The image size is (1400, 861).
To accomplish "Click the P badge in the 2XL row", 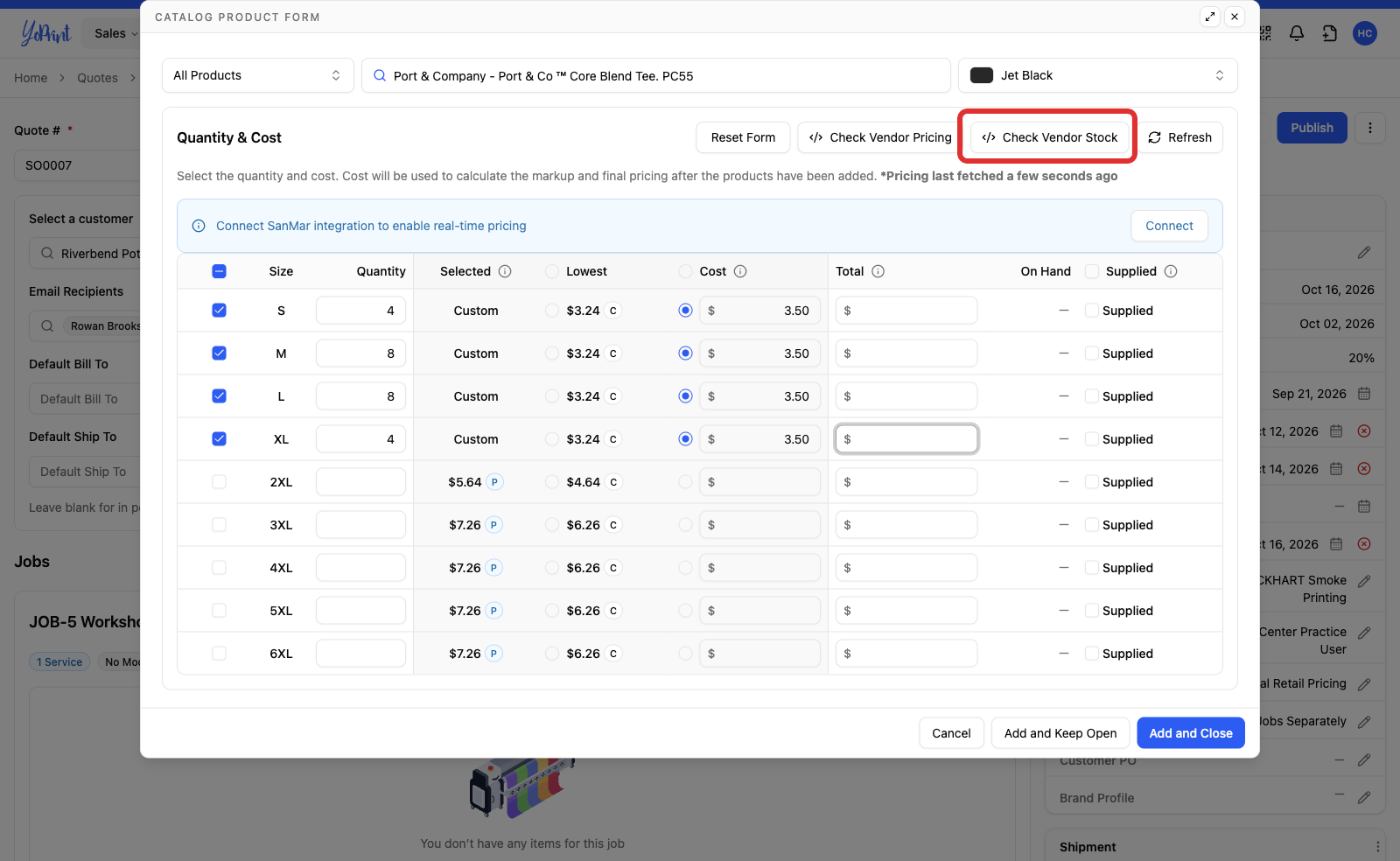I will [494, 482].
